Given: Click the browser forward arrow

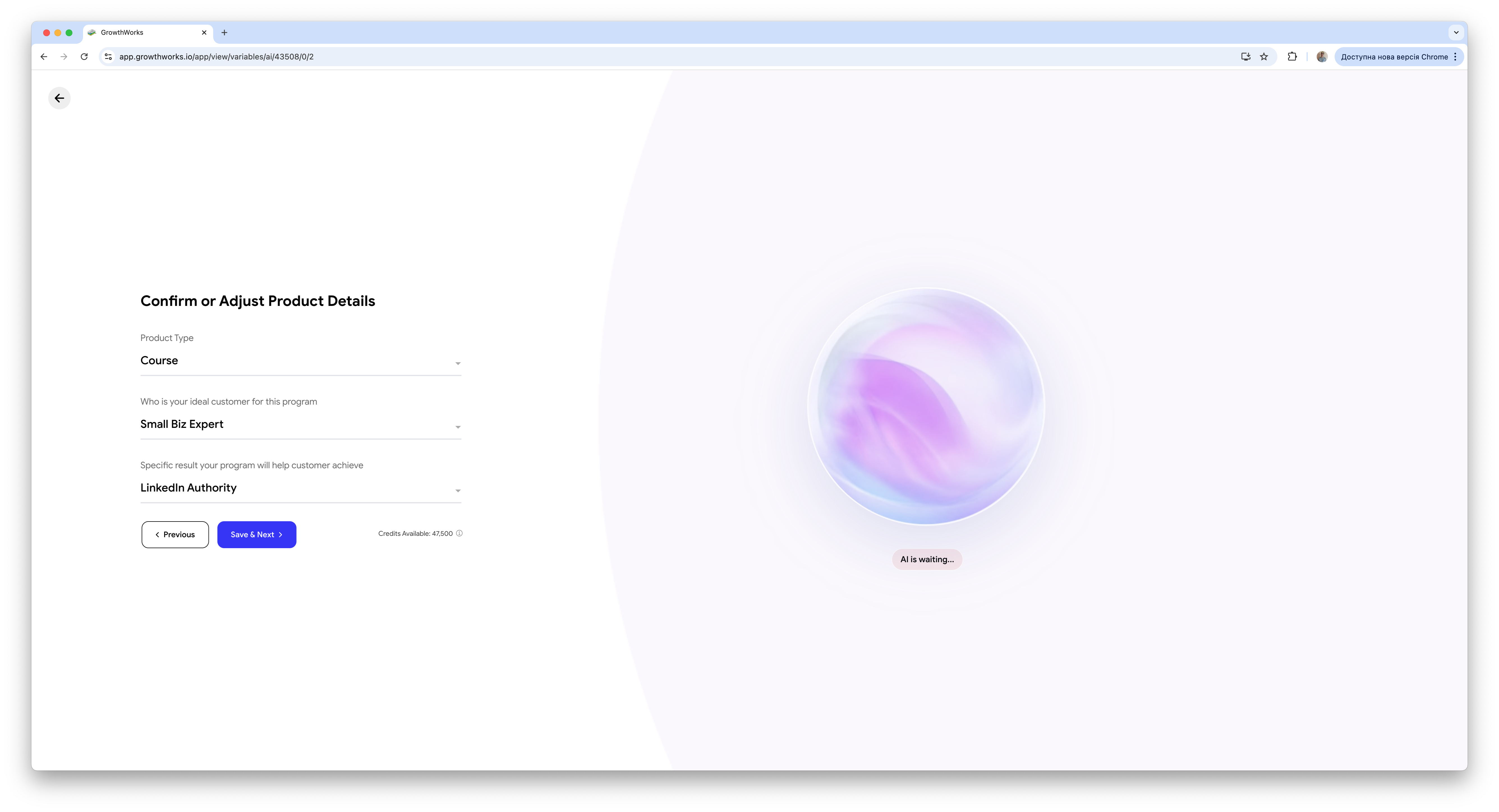Looking at the screenshot, I should (64, 56).
